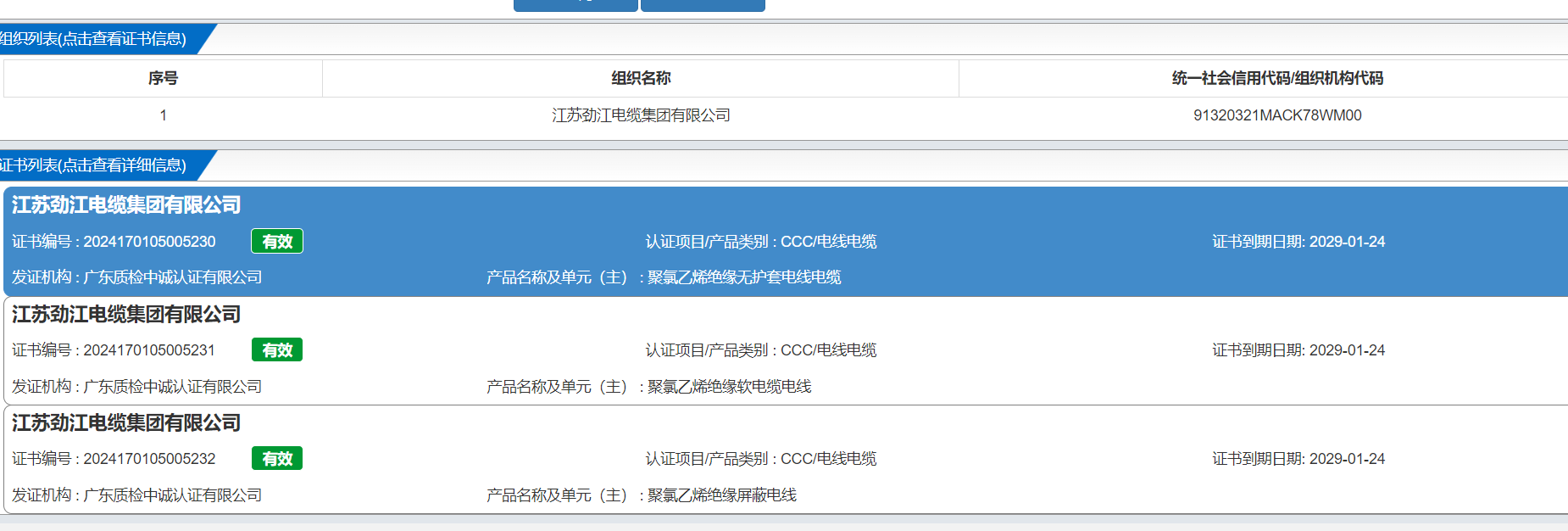
Task: Click the 广东质检中诚认证有限公司 issuer in the highlighted card
Action: pyautogui.click(x=173, y=277)
